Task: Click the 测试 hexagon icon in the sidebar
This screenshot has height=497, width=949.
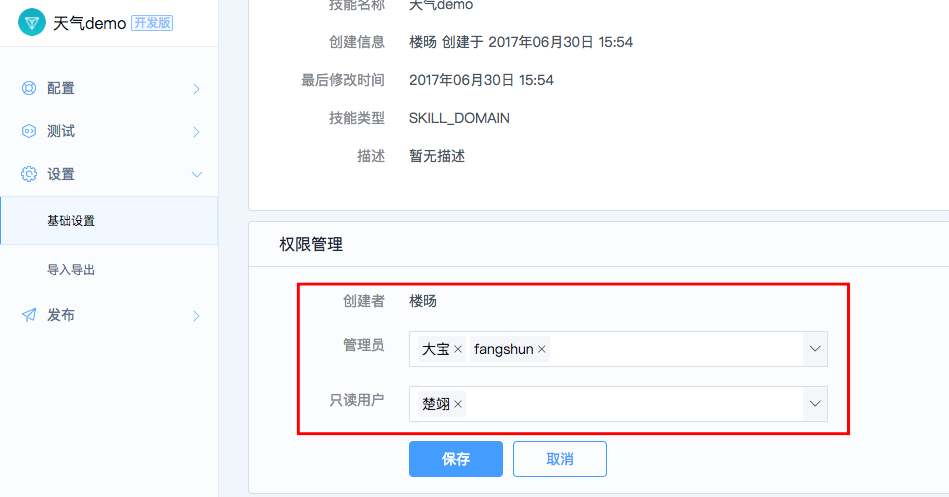Action: pos(28,131)
